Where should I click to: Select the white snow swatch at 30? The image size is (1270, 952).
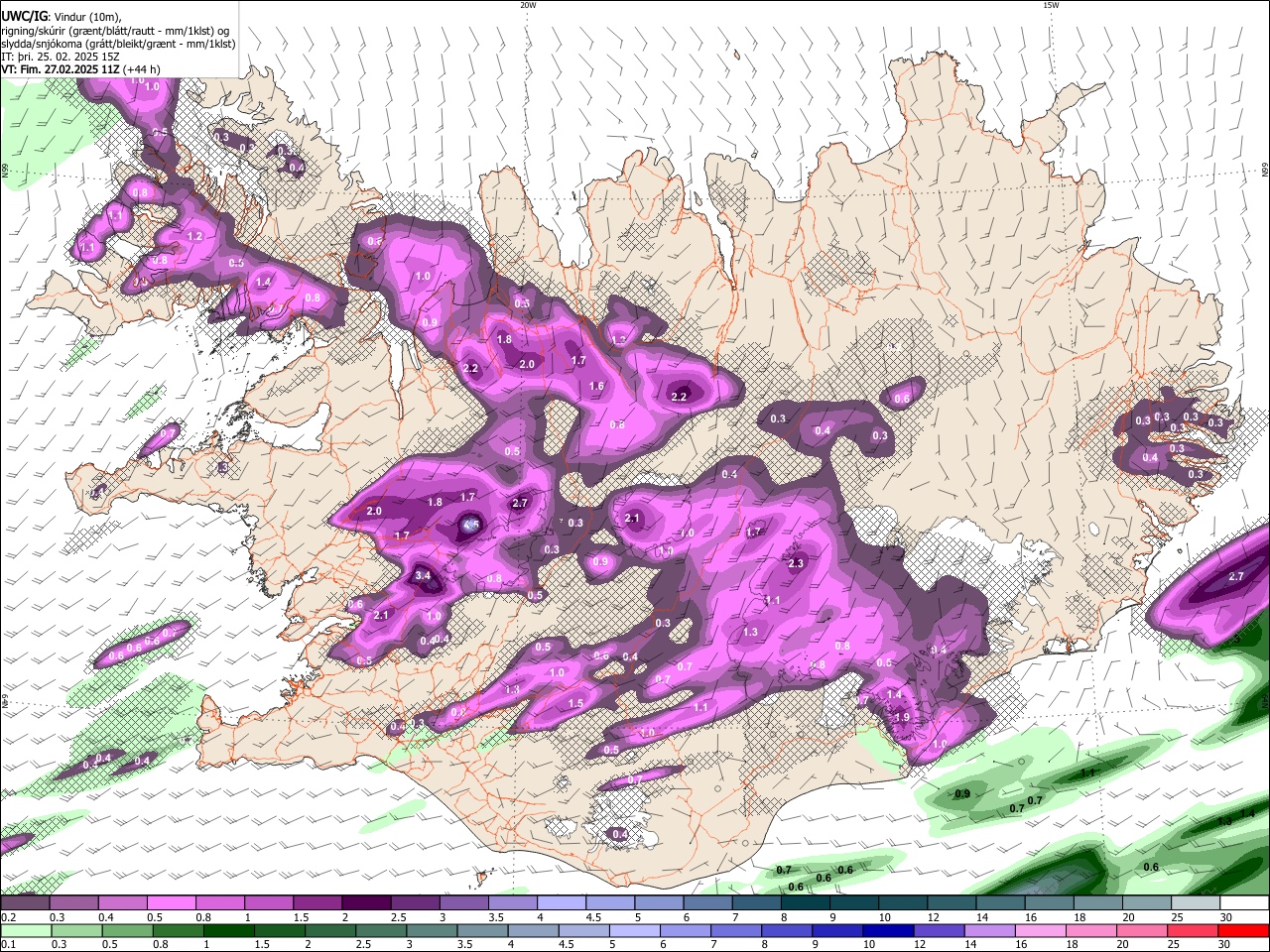point(1244,903)
